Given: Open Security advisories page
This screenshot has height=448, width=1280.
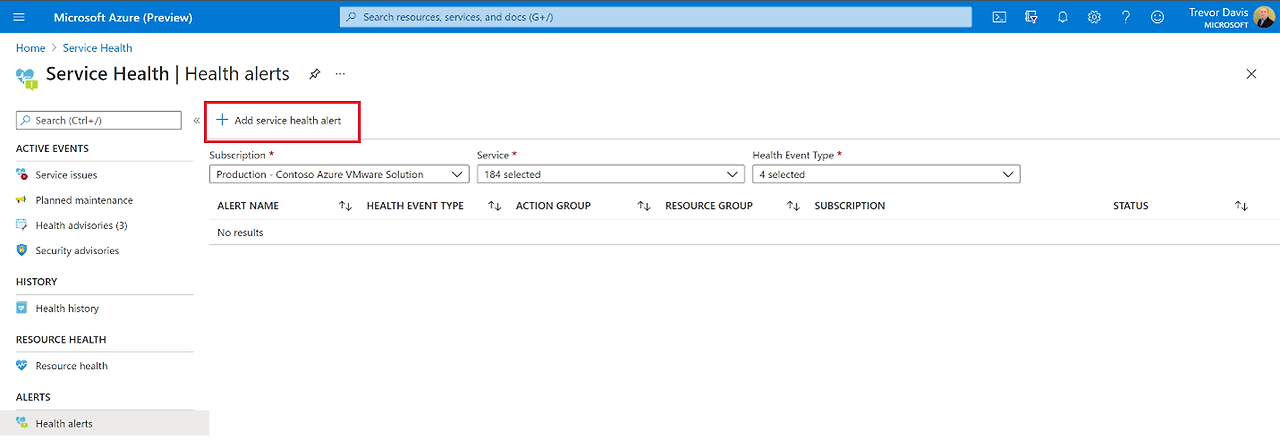Looking at the screenshot, I should click(77, 251).
